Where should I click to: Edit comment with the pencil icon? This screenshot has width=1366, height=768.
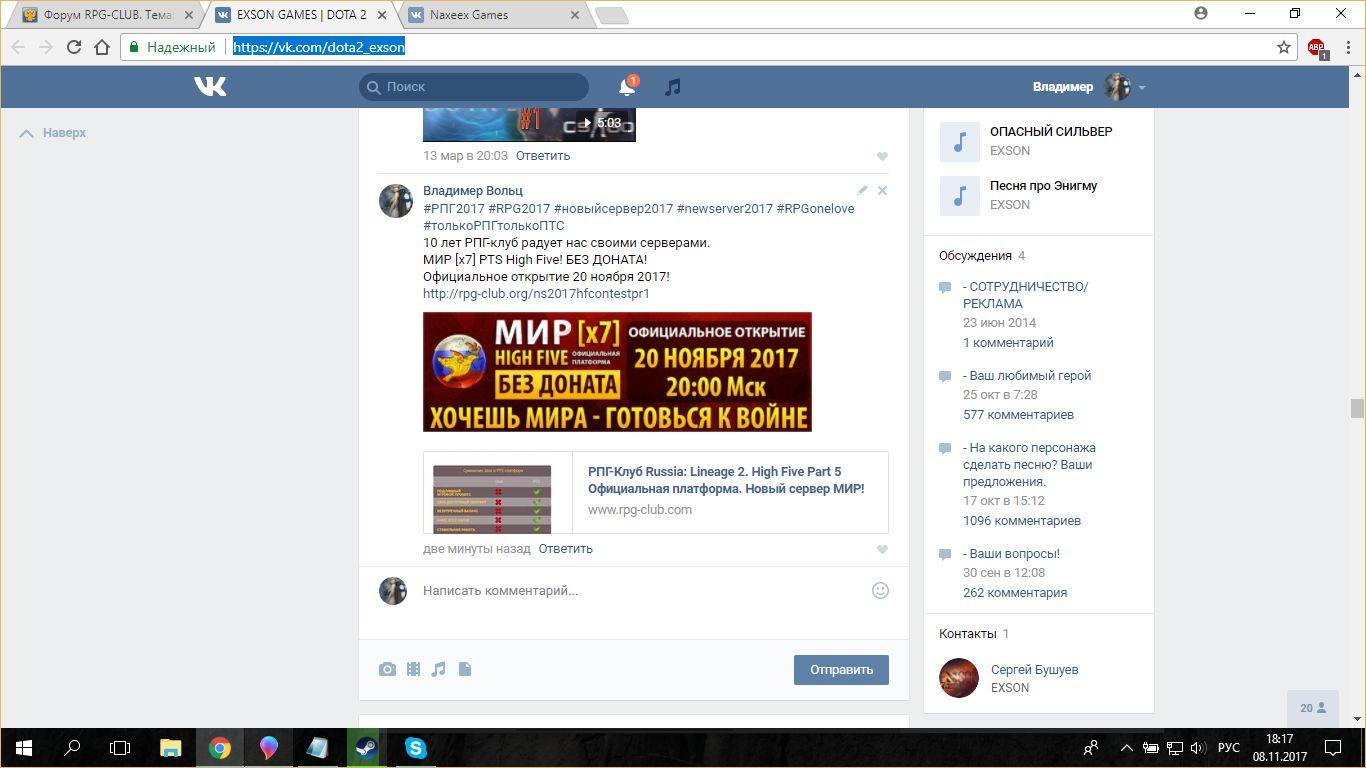pyautogui.click(x=863, y=190)
